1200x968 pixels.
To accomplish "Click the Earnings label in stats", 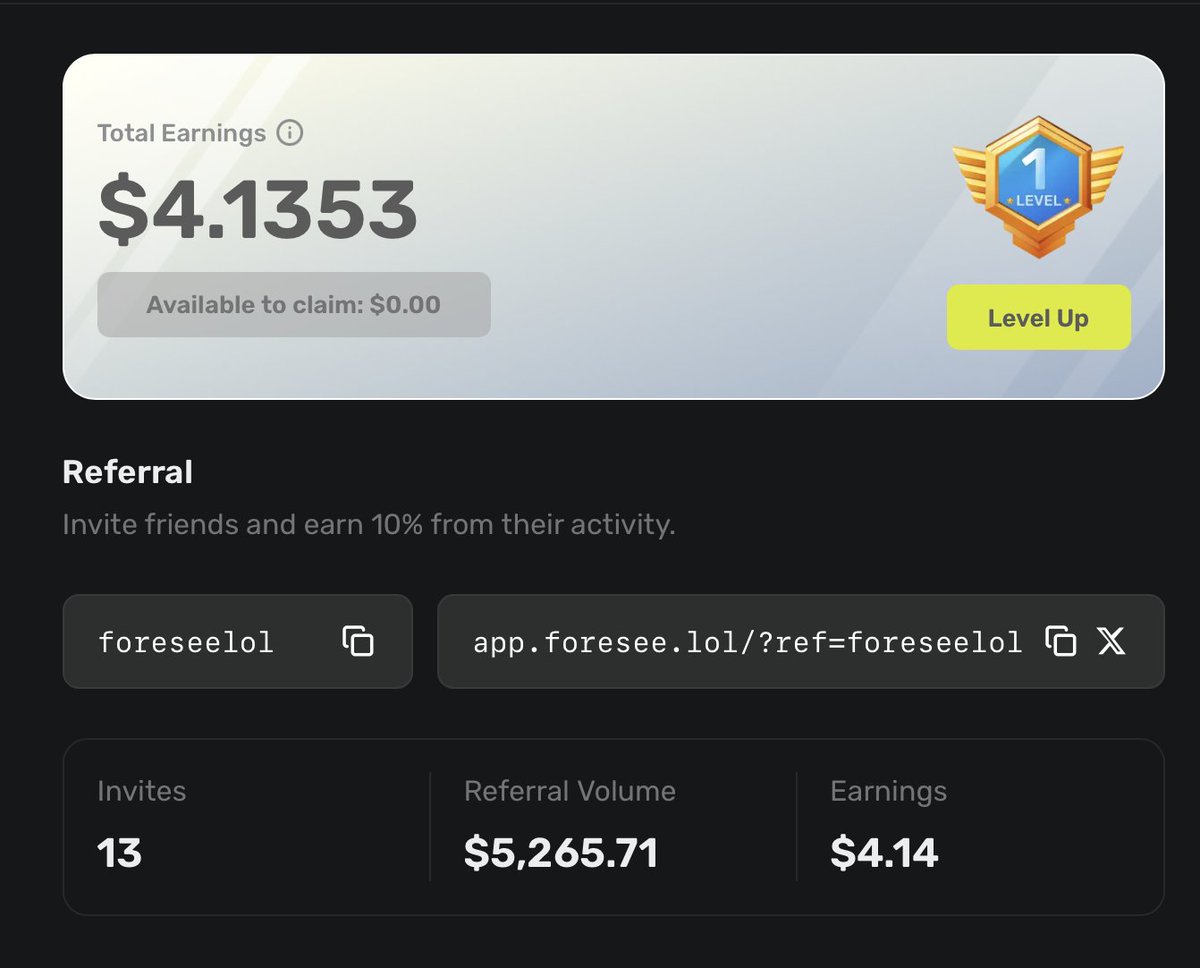I will [x=888, y=792].
